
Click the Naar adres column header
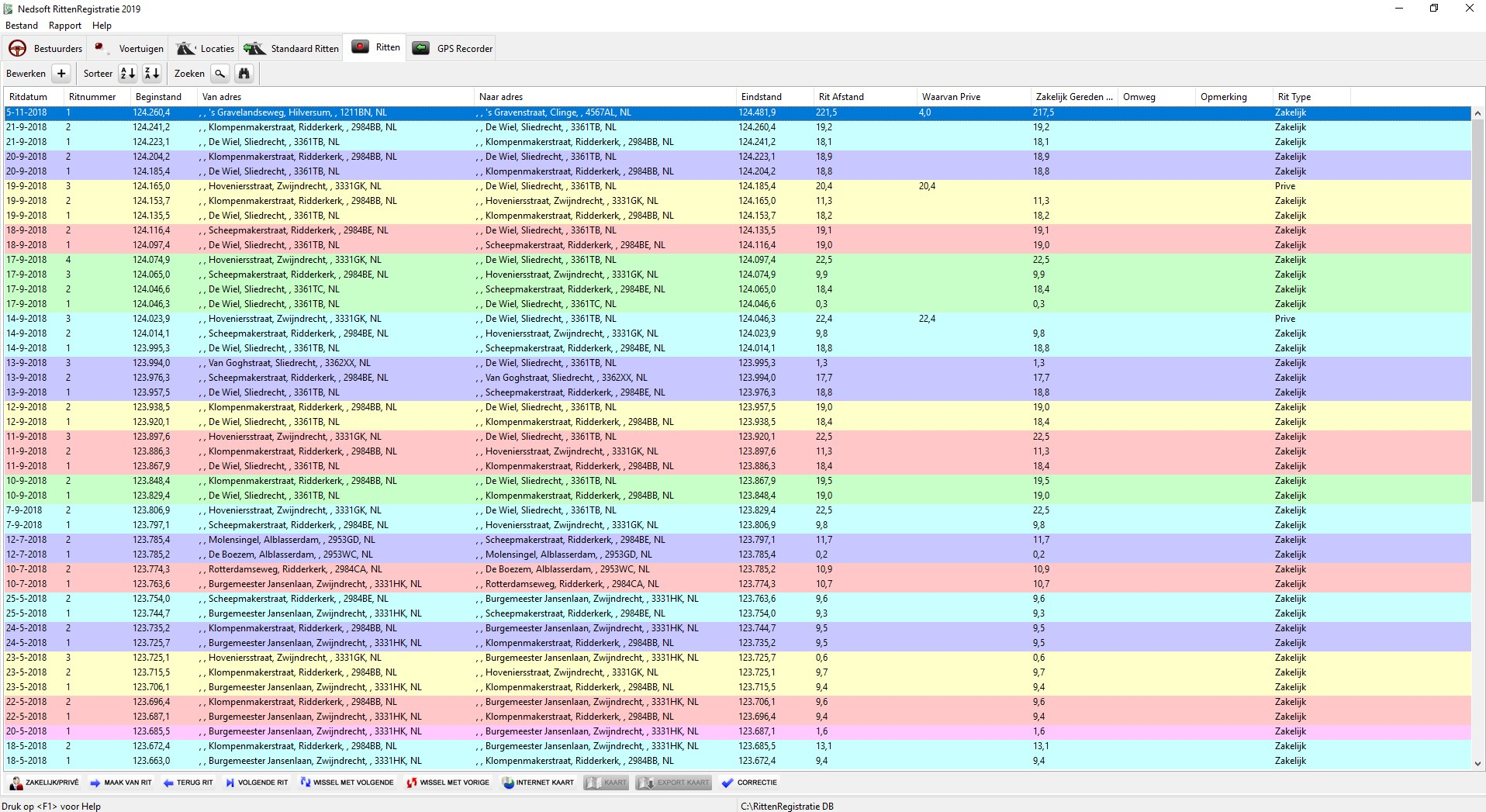[605, 97]
